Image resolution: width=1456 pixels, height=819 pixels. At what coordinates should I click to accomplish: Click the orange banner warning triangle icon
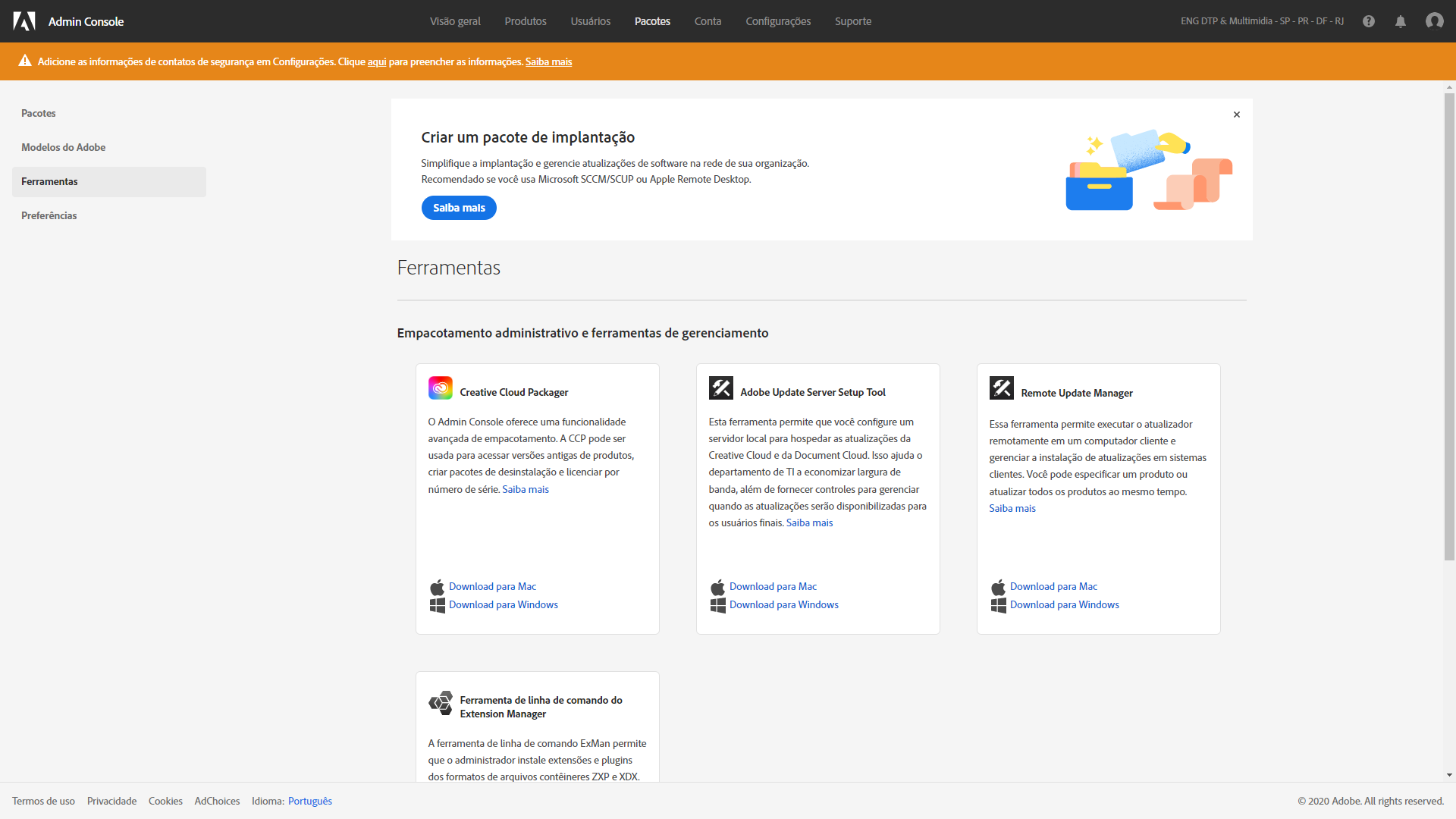pyautogui.click(x=25, y=61)
